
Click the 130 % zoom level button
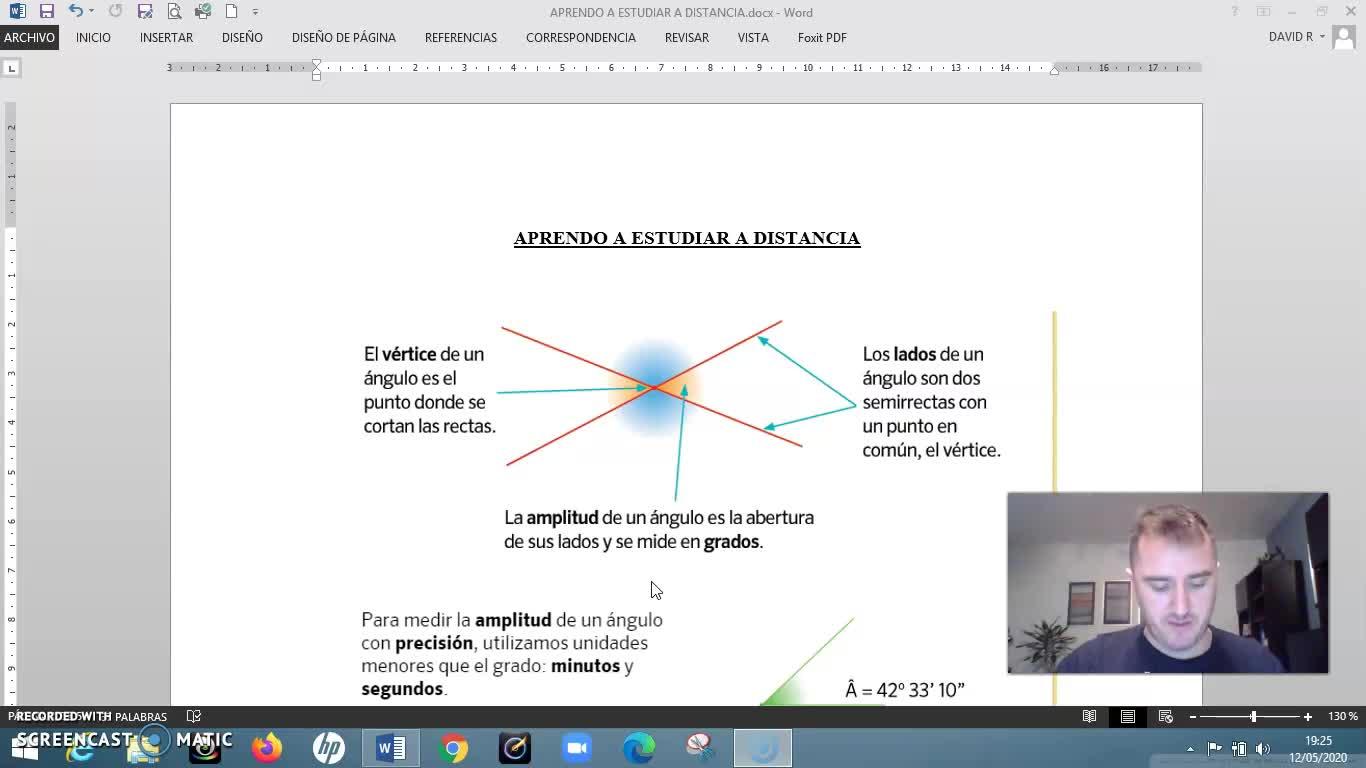pos(1342,716)
